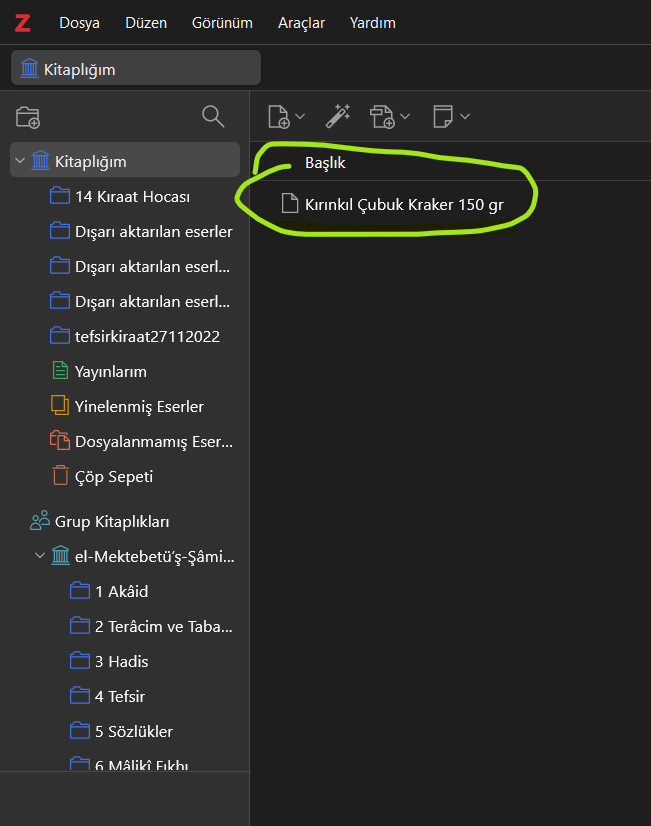
Task: Open the Dosya menu
Action: [x=80, y=23]
